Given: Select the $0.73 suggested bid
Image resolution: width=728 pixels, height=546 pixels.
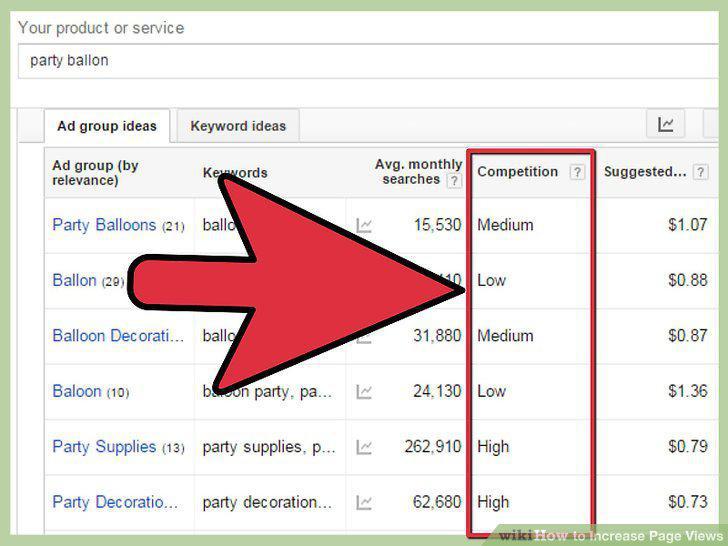Looking at the screenshot, I should [x=688, y=502].
